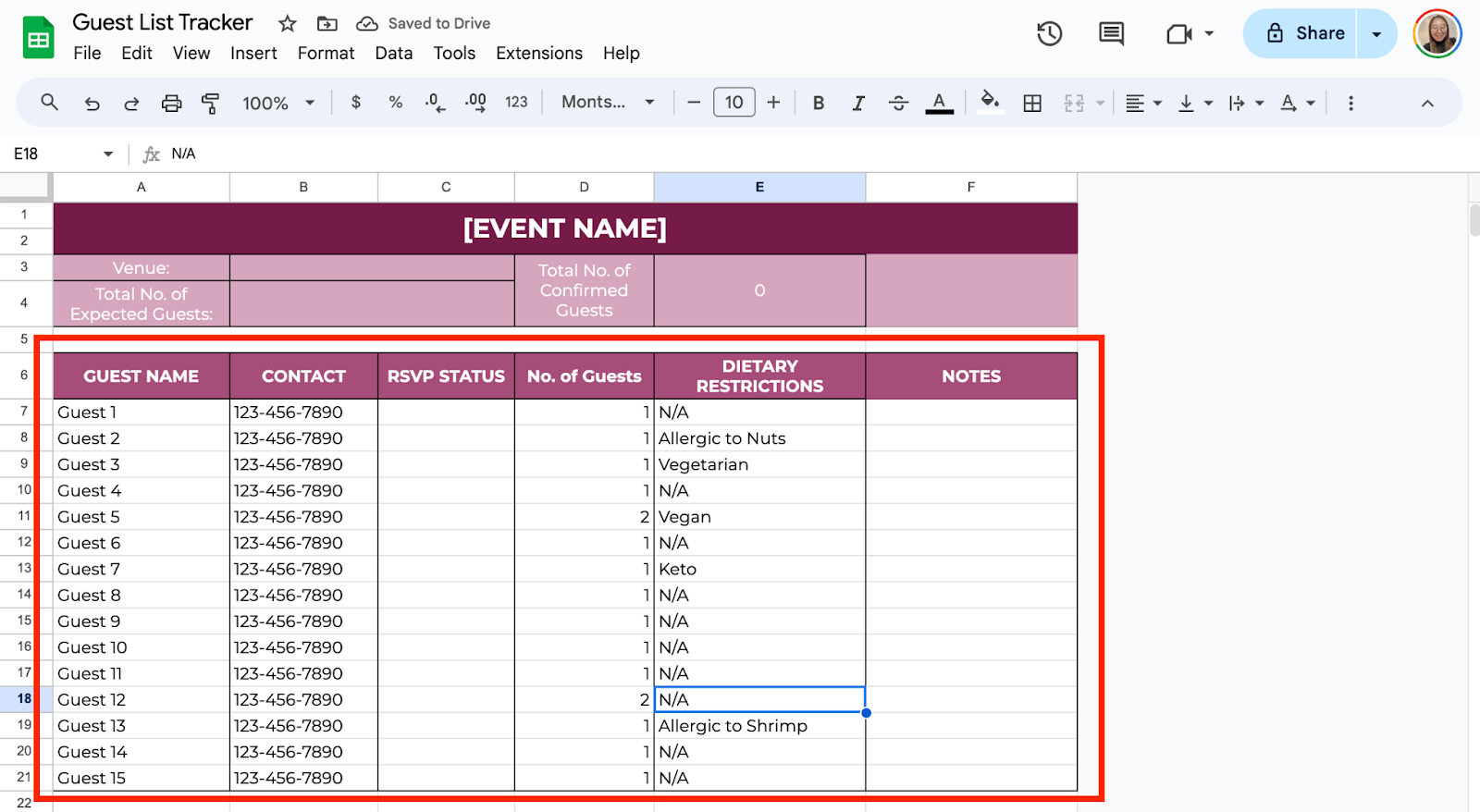
Task: Open the Name Box dropdown arrow
Action: (108, 154)
